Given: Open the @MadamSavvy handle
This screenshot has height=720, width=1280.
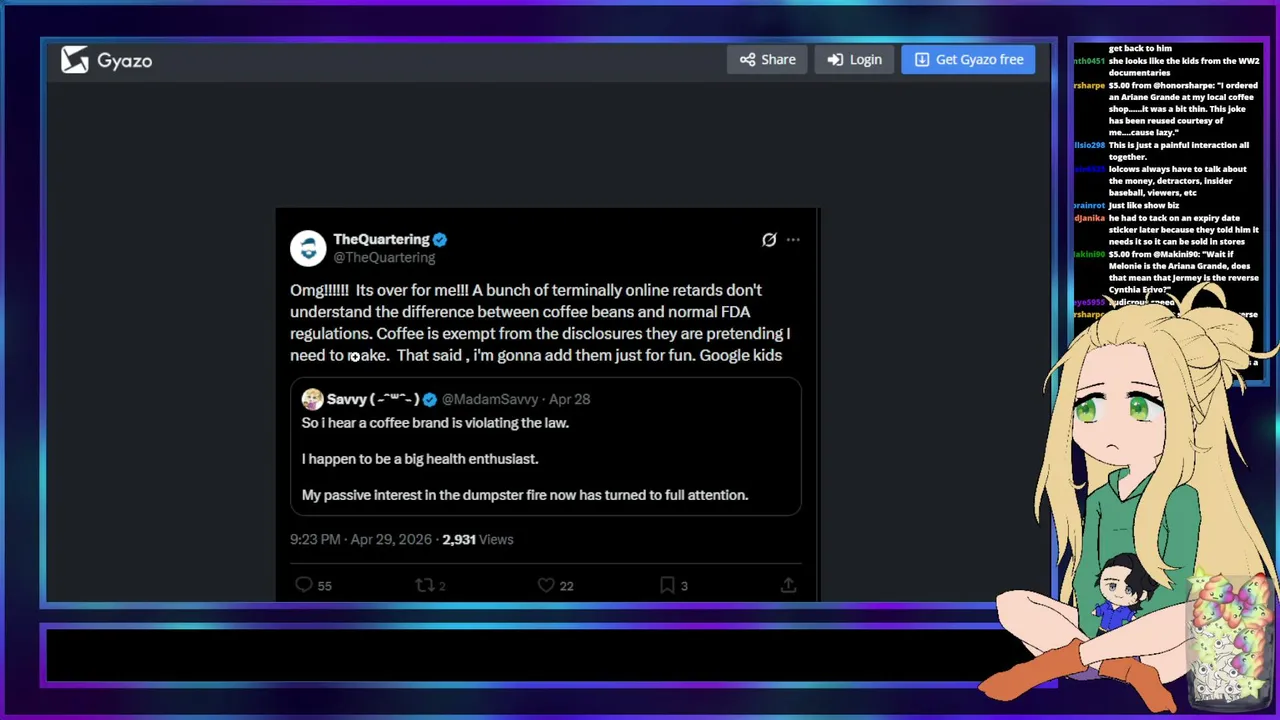Looking at the screenshot, I should click(x=490, y=399).
